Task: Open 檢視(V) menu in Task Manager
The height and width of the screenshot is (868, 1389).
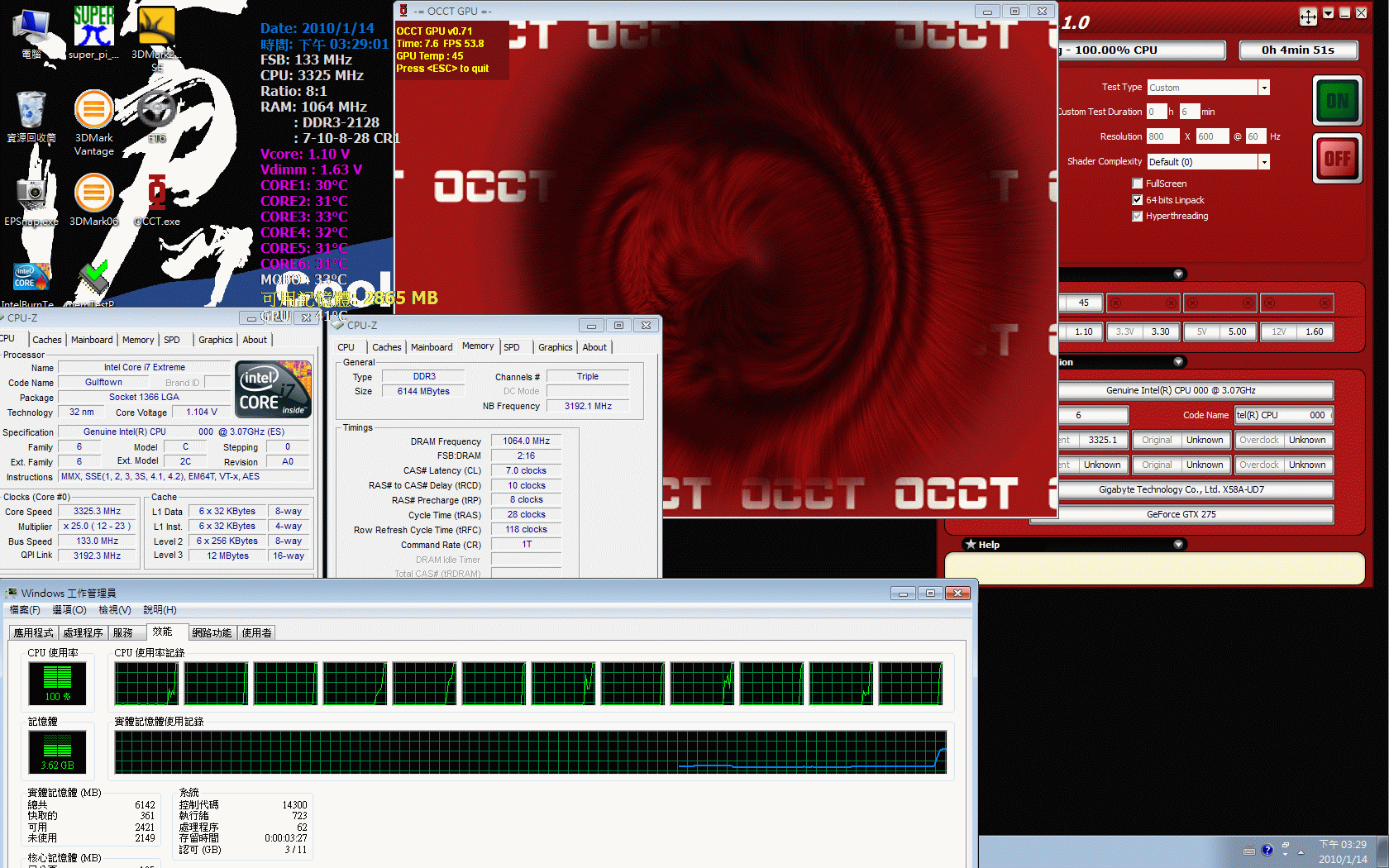Action: click(115, 610)
